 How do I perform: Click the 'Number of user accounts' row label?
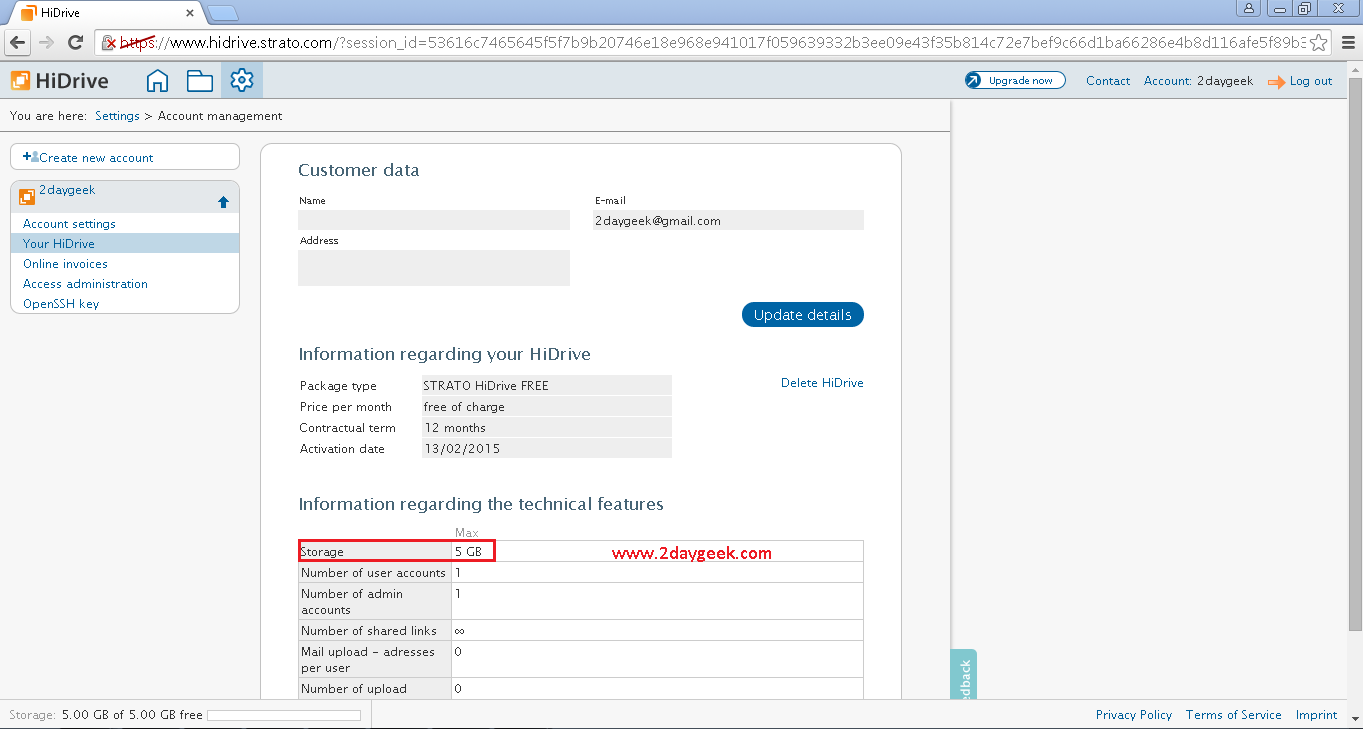(x=373, y=573)
